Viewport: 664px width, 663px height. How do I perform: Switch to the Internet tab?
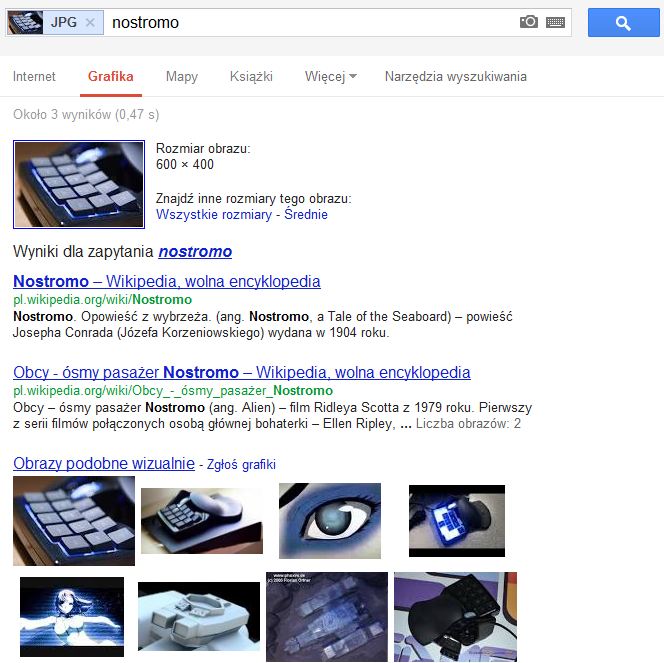point(34,77)
